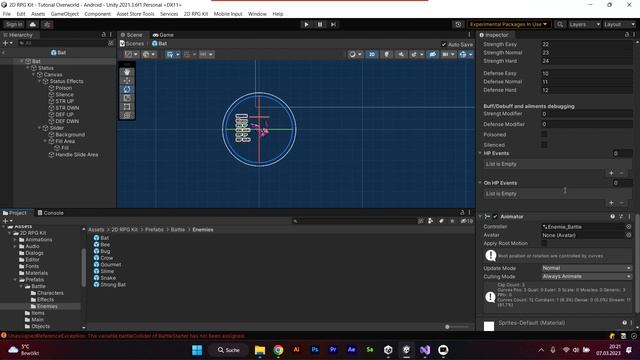Open global search magnifier icon
This screenshot has height=360, width=640.
tap(560, 24)
